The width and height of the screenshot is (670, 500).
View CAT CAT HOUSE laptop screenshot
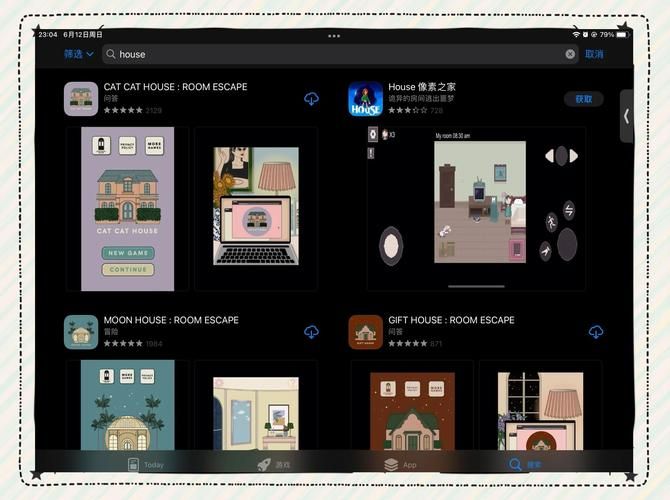[256, 206]
